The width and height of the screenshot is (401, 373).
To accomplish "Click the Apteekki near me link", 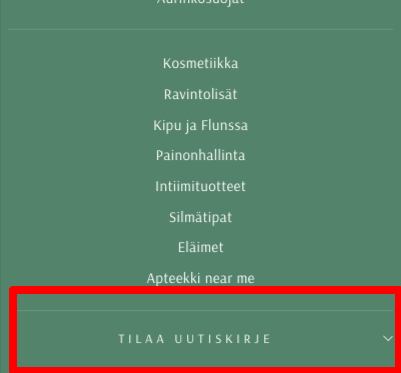I will [201, 278].
